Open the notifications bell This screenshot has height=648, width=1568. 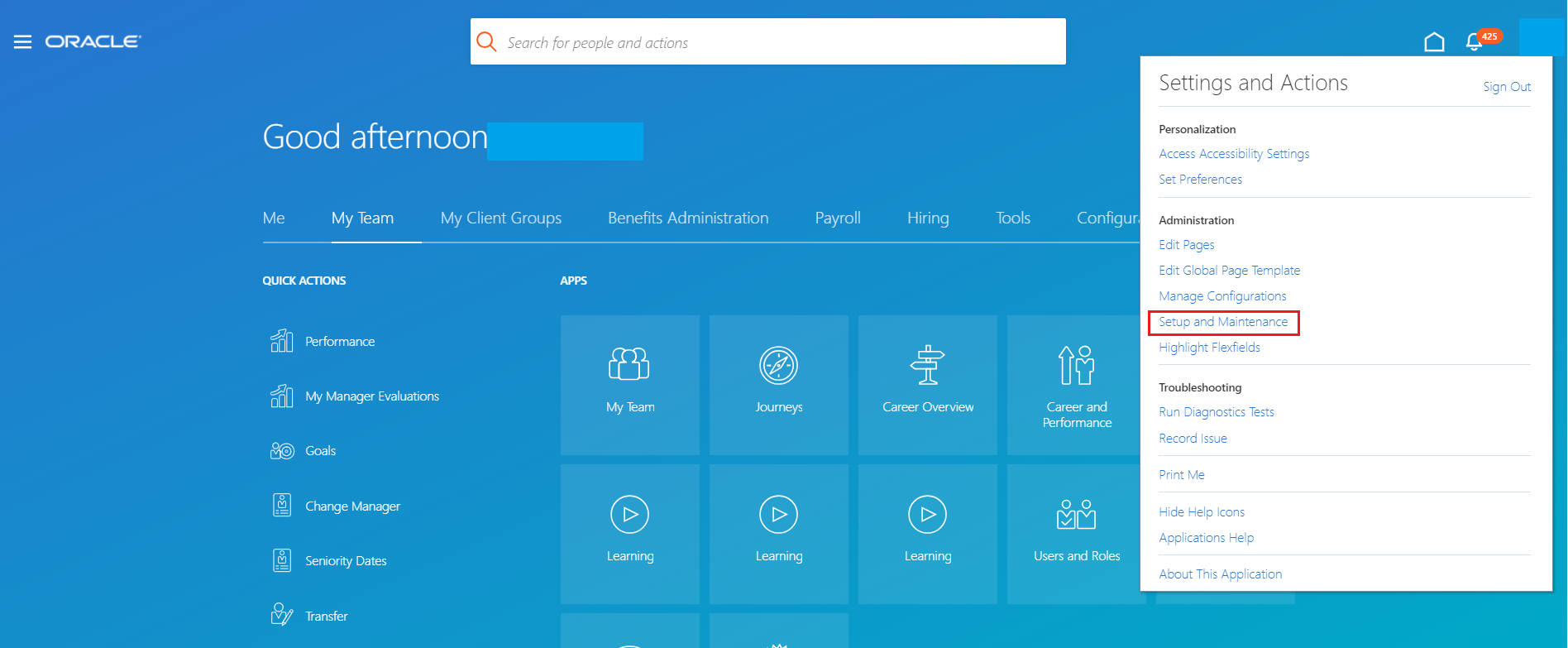point(1473,42)
